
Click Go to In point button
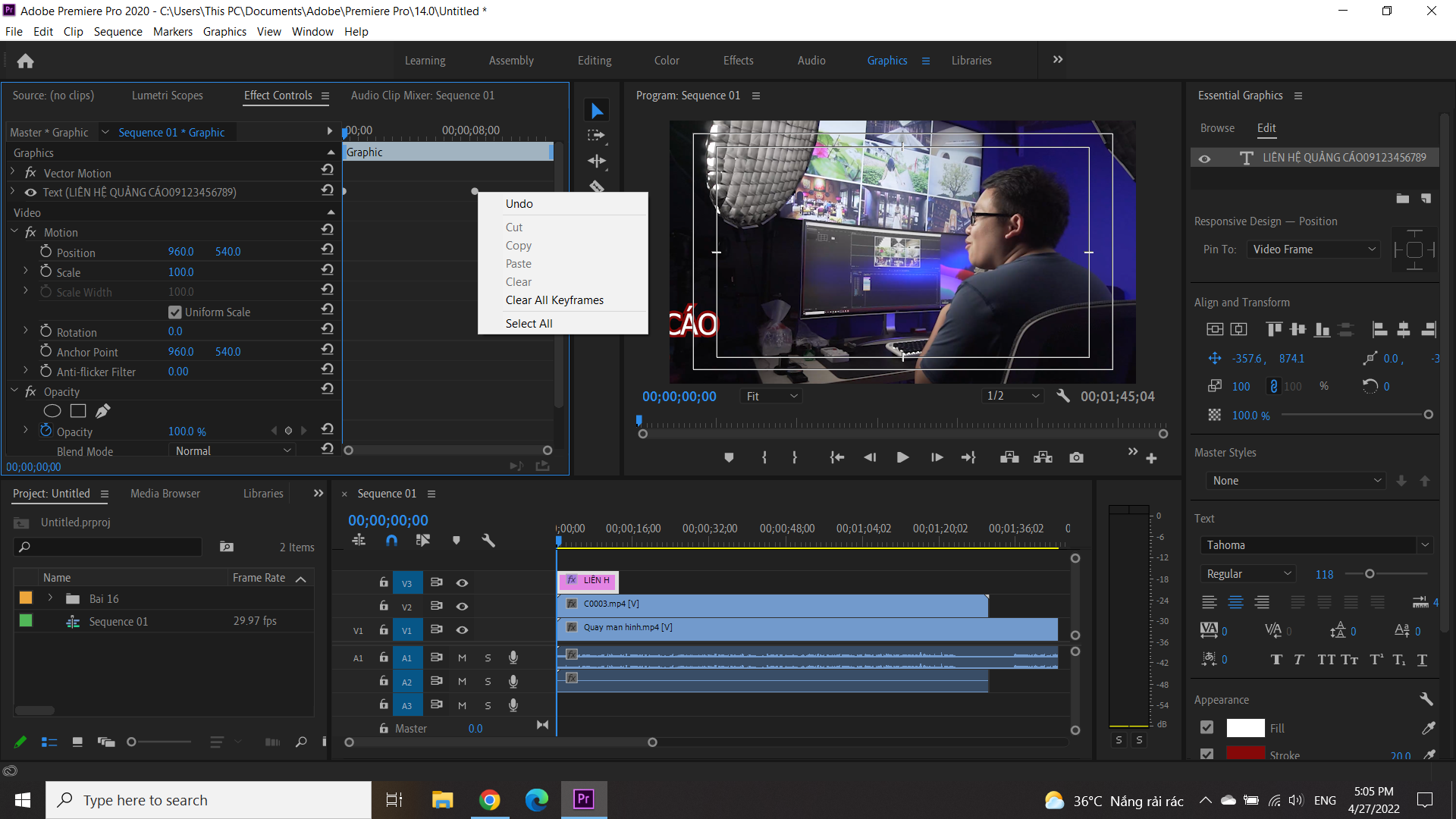[x=837, y=457]
